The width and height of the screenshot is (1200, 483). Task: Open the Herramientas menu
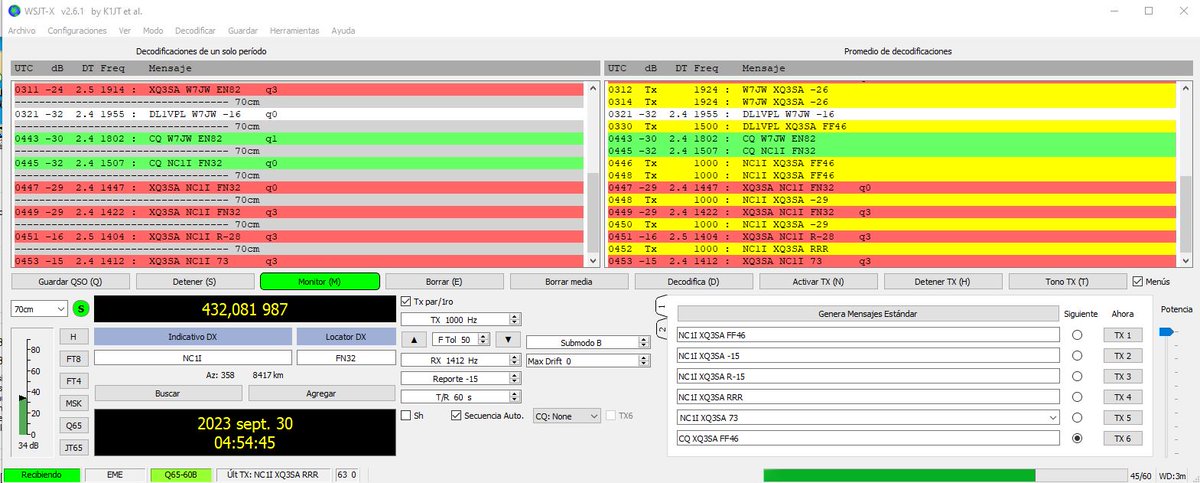coord(295,31)
